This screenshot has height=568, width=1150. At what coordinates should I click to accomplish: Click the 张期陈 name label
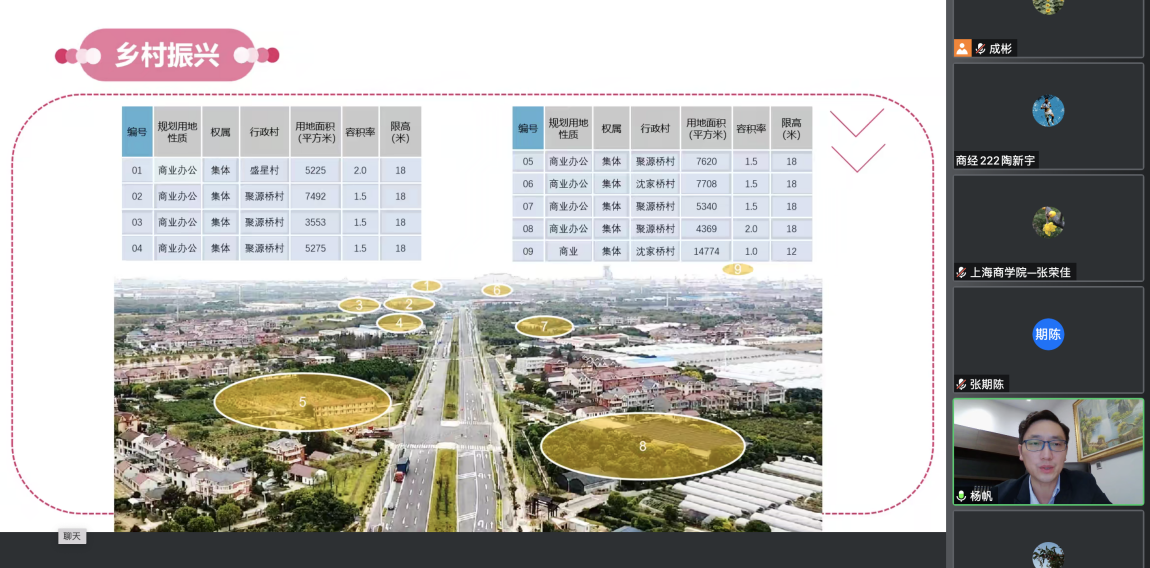(x=989, y=384)
